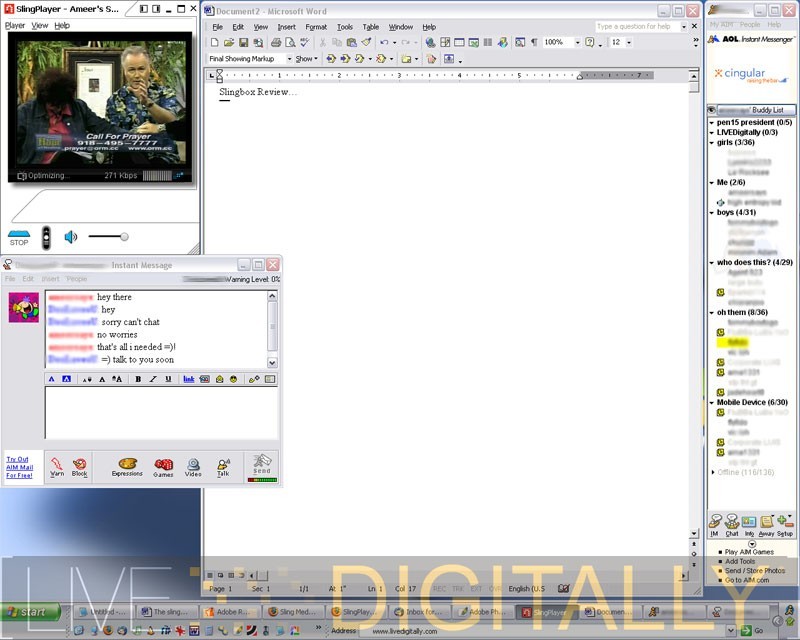Image resolution: width=800 pixels, height=640 pixels.
Task: Click the Try Out AIM Mail link
Action: pyautogui.click(x=19, y=467)
